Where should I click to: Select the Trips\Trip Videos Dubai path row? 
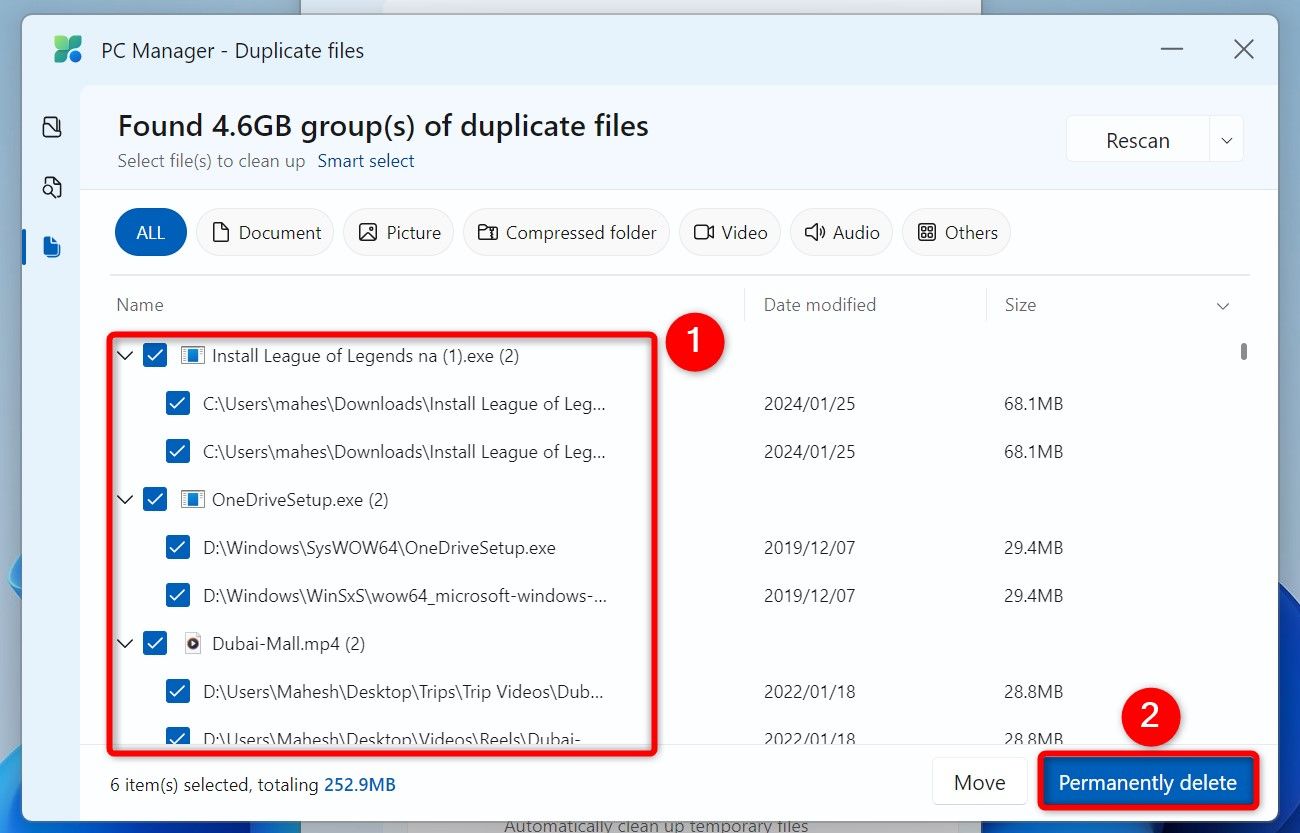pyautogui.click(x=404, y=692)
